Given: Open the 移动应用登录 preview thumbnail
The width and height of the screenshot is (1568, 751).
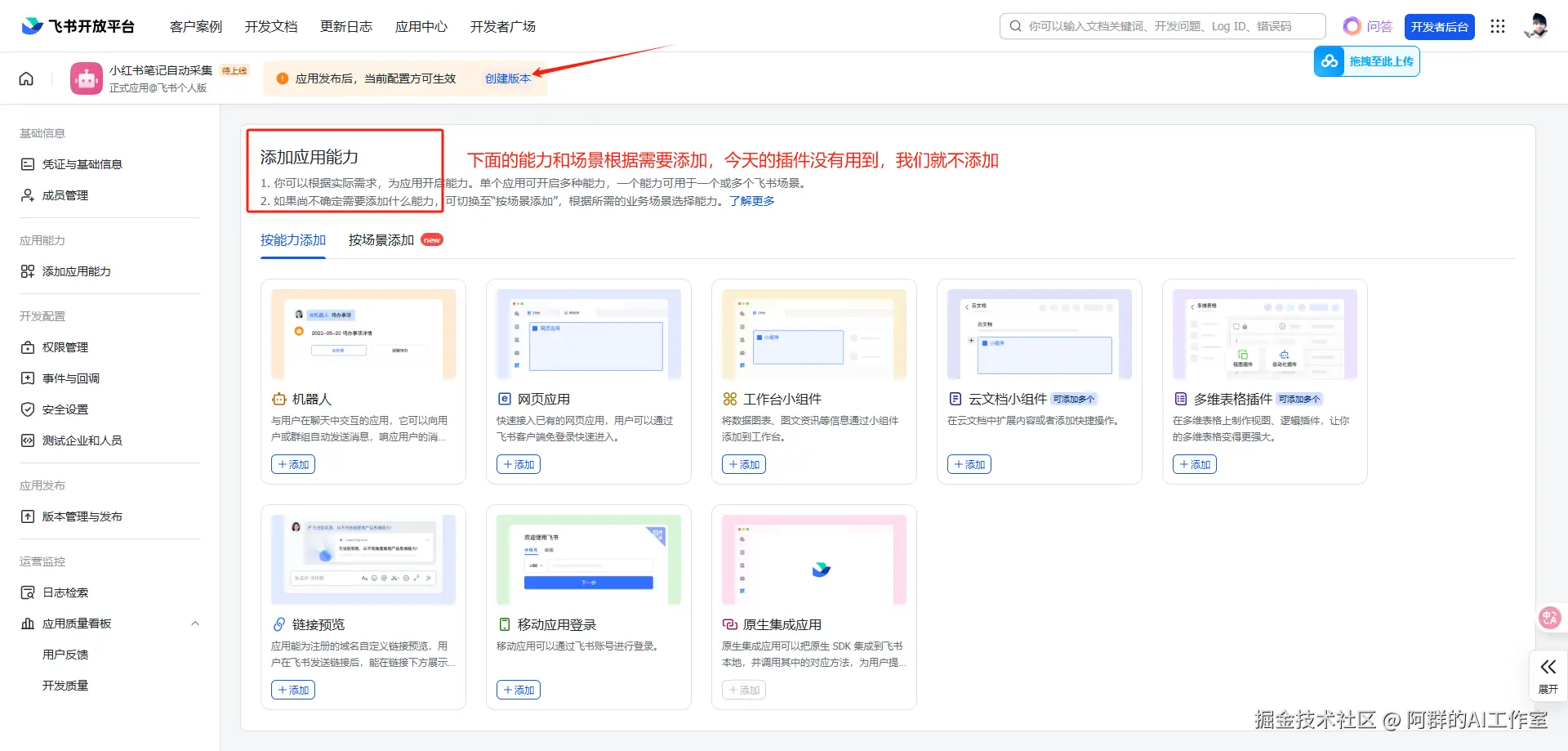Looking at the screenshot, I should (x=589, y=560).
